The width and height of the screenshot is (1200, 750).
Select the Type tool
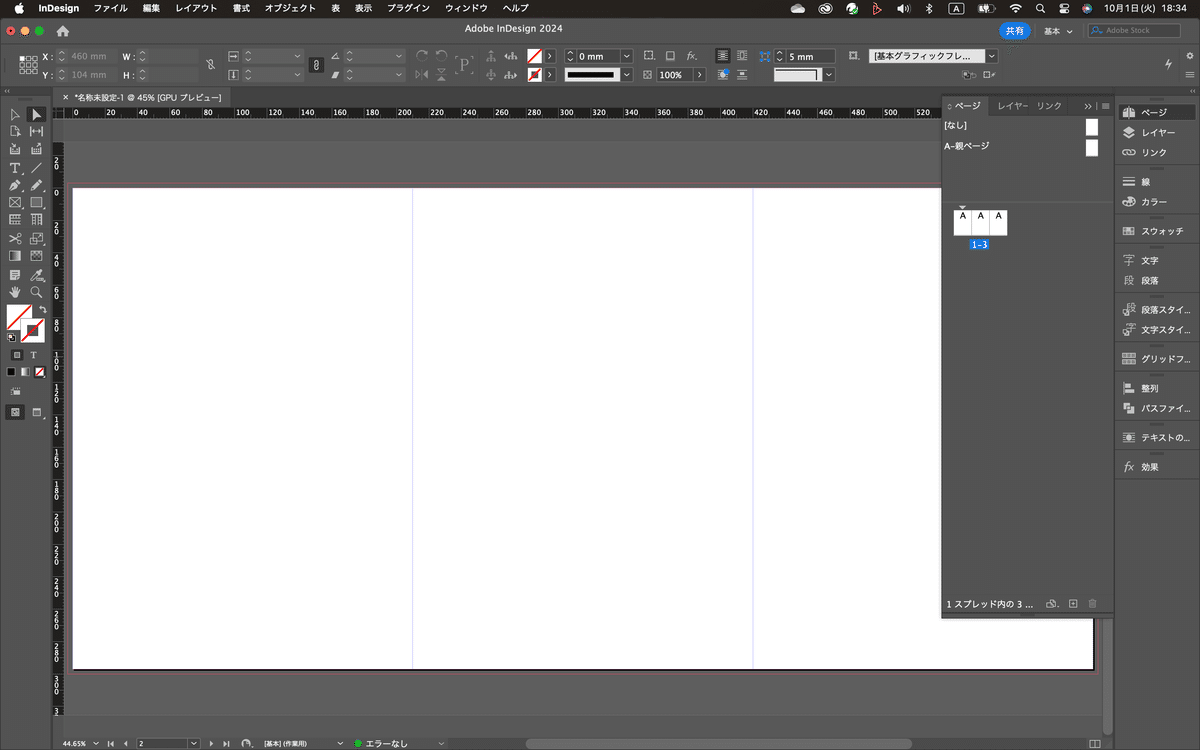[x=15, y=168]
